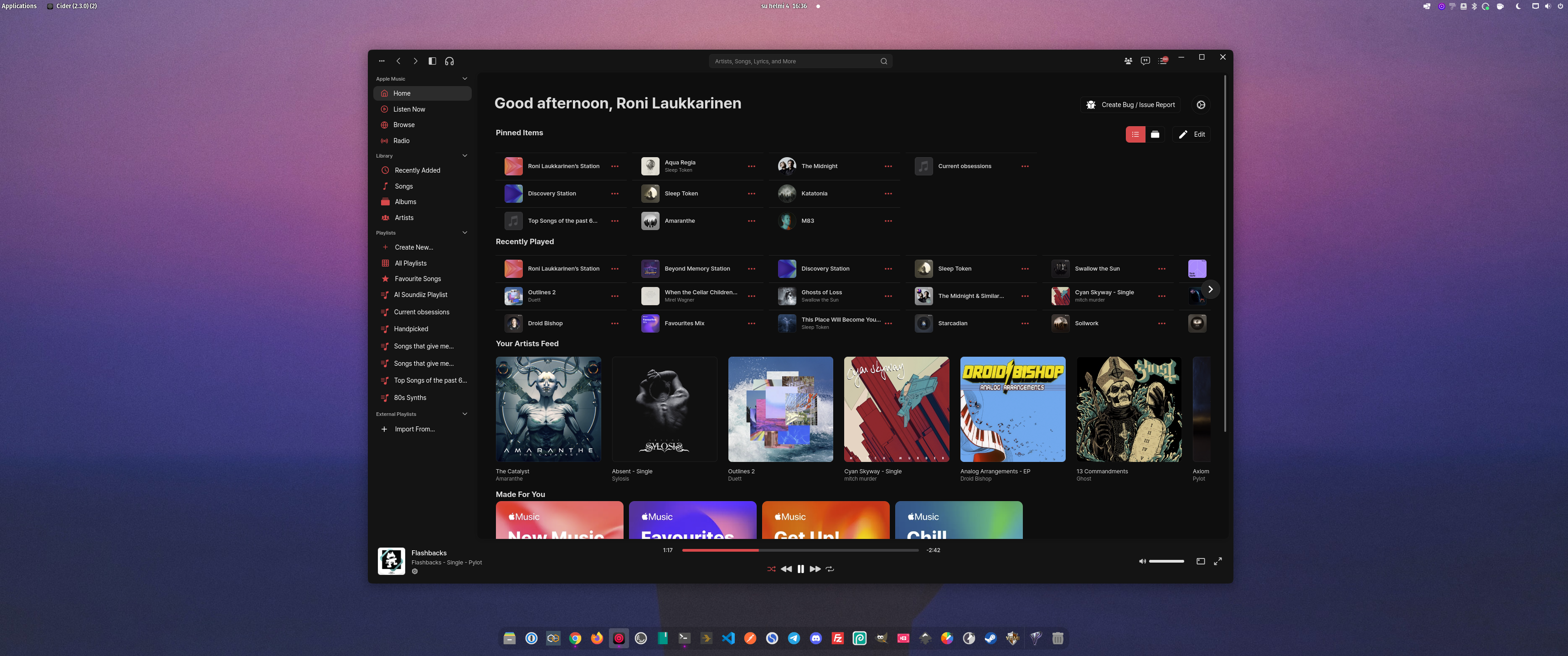Collapse the Library sidebar section
Viewport: 1568px width, 656px height.
click(464, 156)
